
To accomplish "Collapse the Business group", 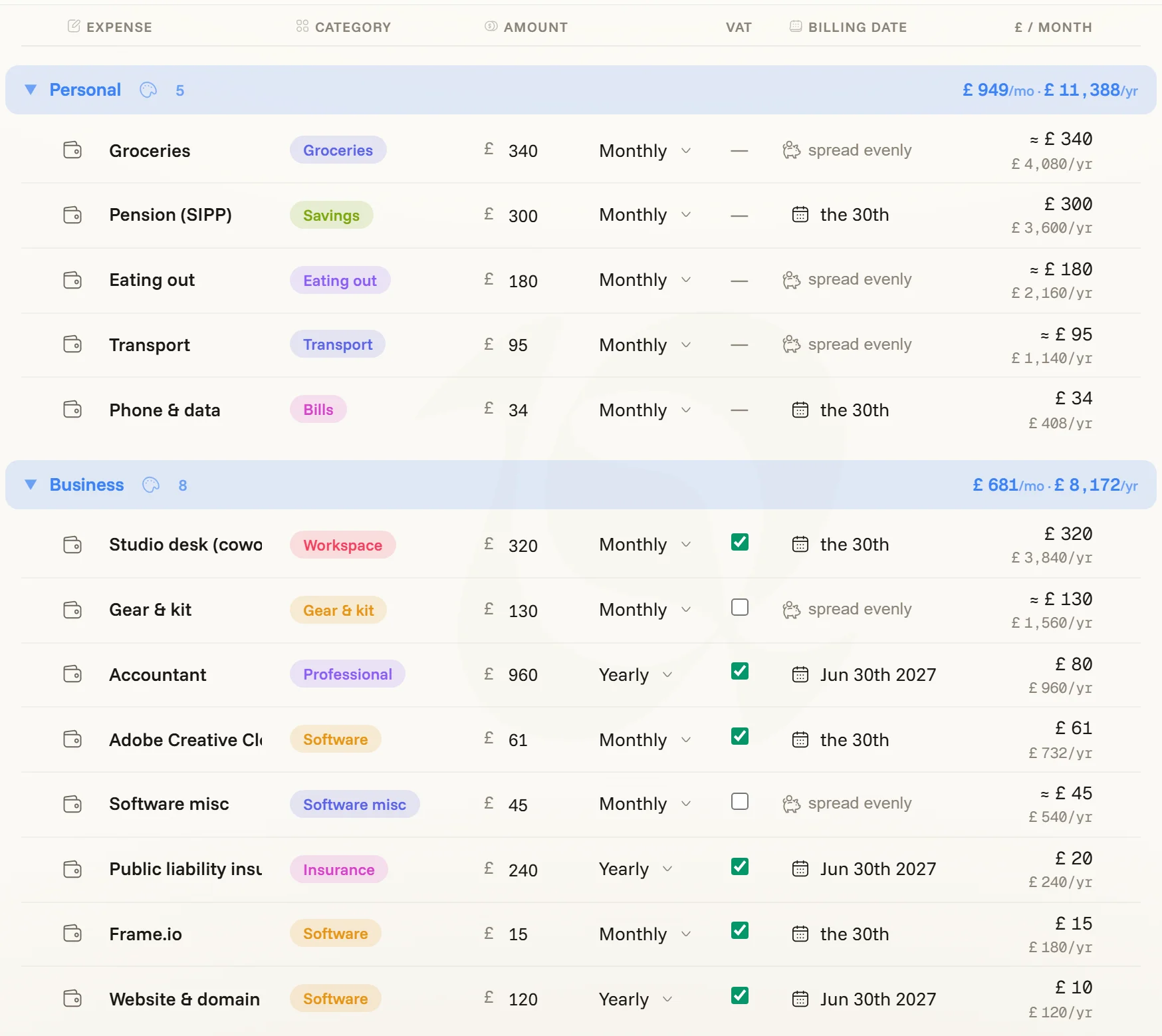I will [x=31, y=485].
